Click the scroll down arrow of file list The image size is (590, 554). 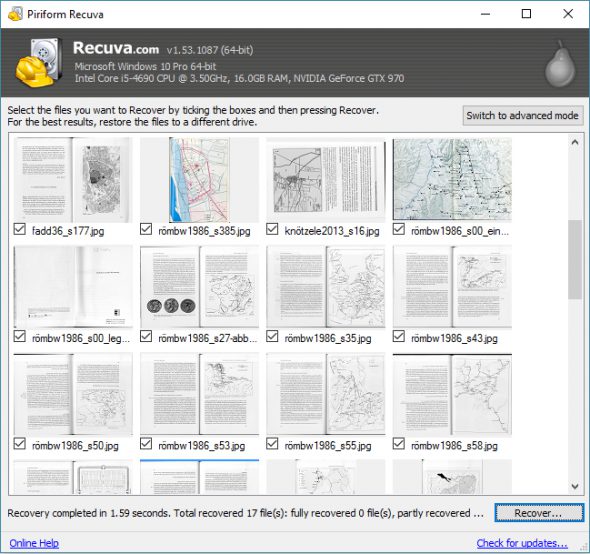point(575,486)
